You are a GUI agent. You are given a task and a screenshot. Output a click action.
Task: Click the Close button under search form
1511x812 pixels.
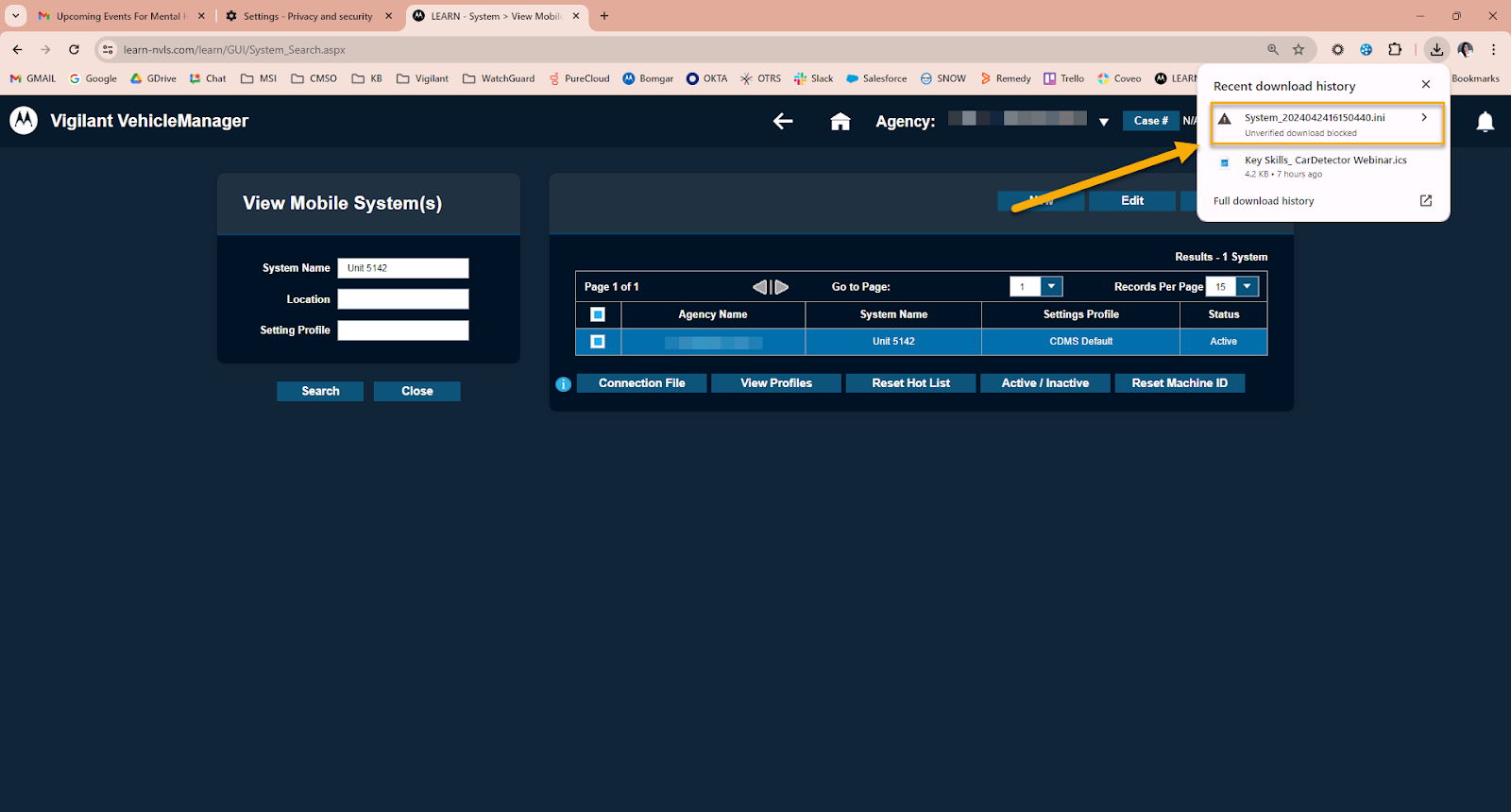pos(417,391)
